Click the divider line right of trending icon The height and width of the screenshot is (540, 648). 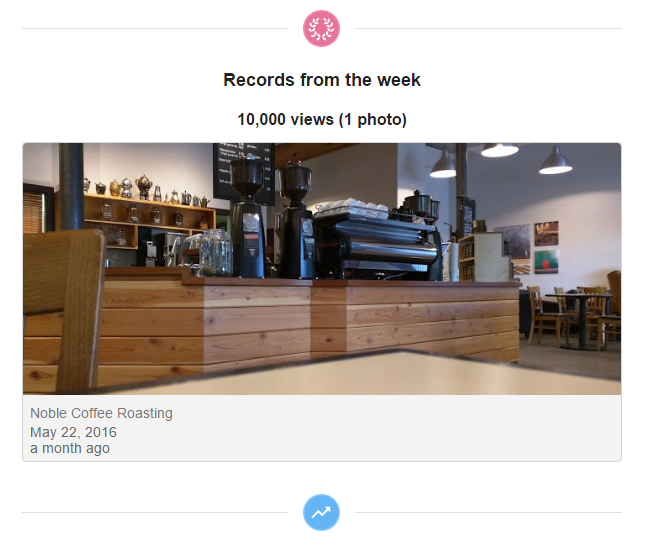tap(488, 512)
